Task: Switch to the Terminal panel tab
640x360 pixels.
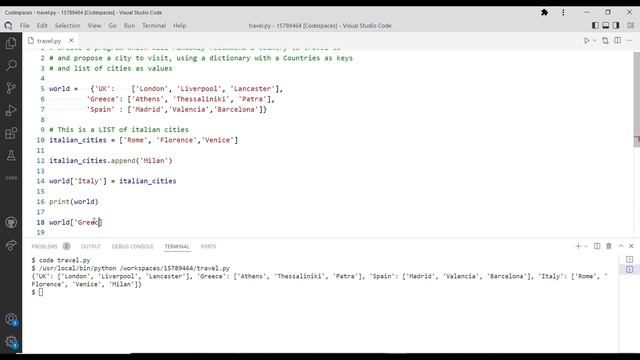Action: click(x=177, y=247)
